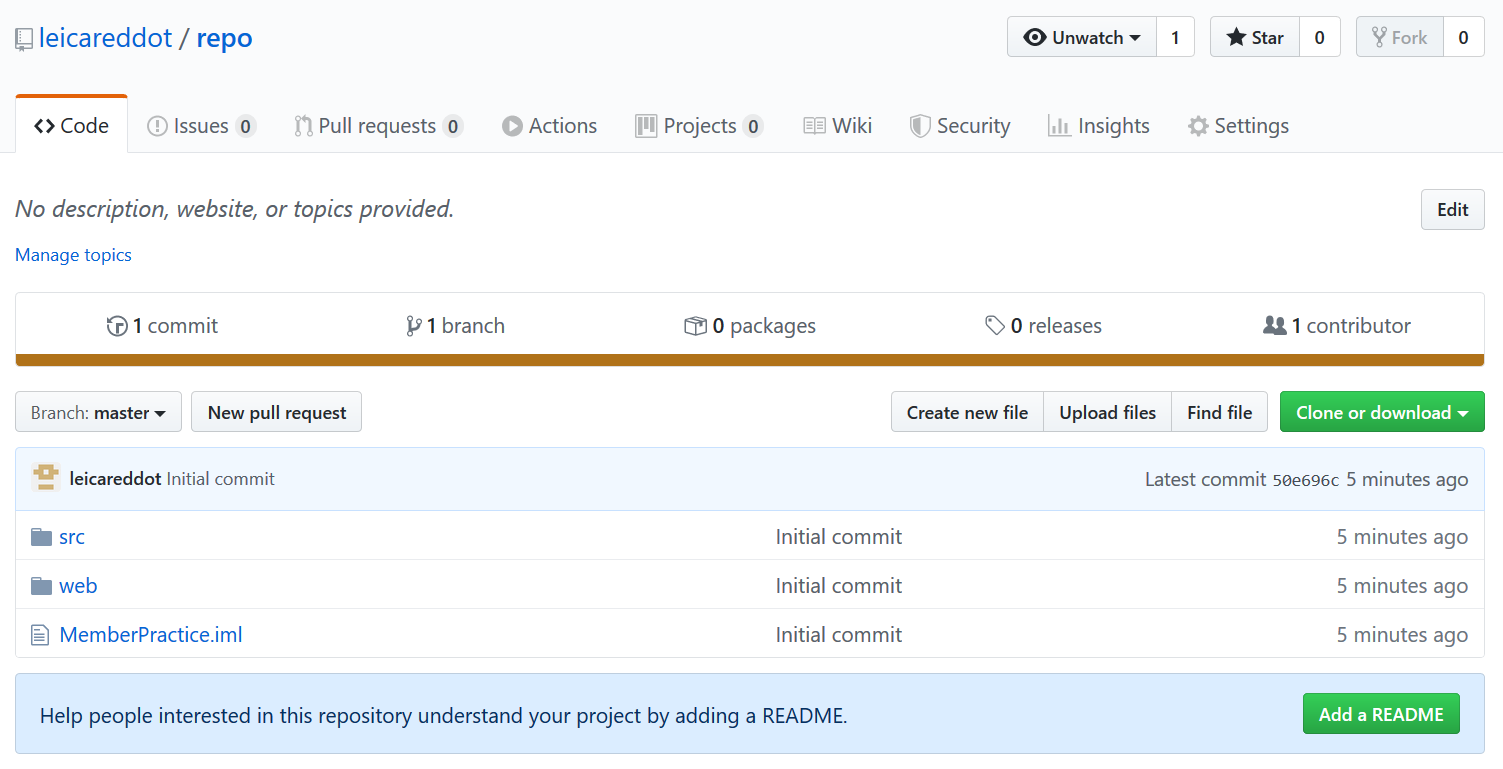Click the MemberPractice.iml file icon
This screenshot has height=769, width=1503.
(x=40, y=635)
